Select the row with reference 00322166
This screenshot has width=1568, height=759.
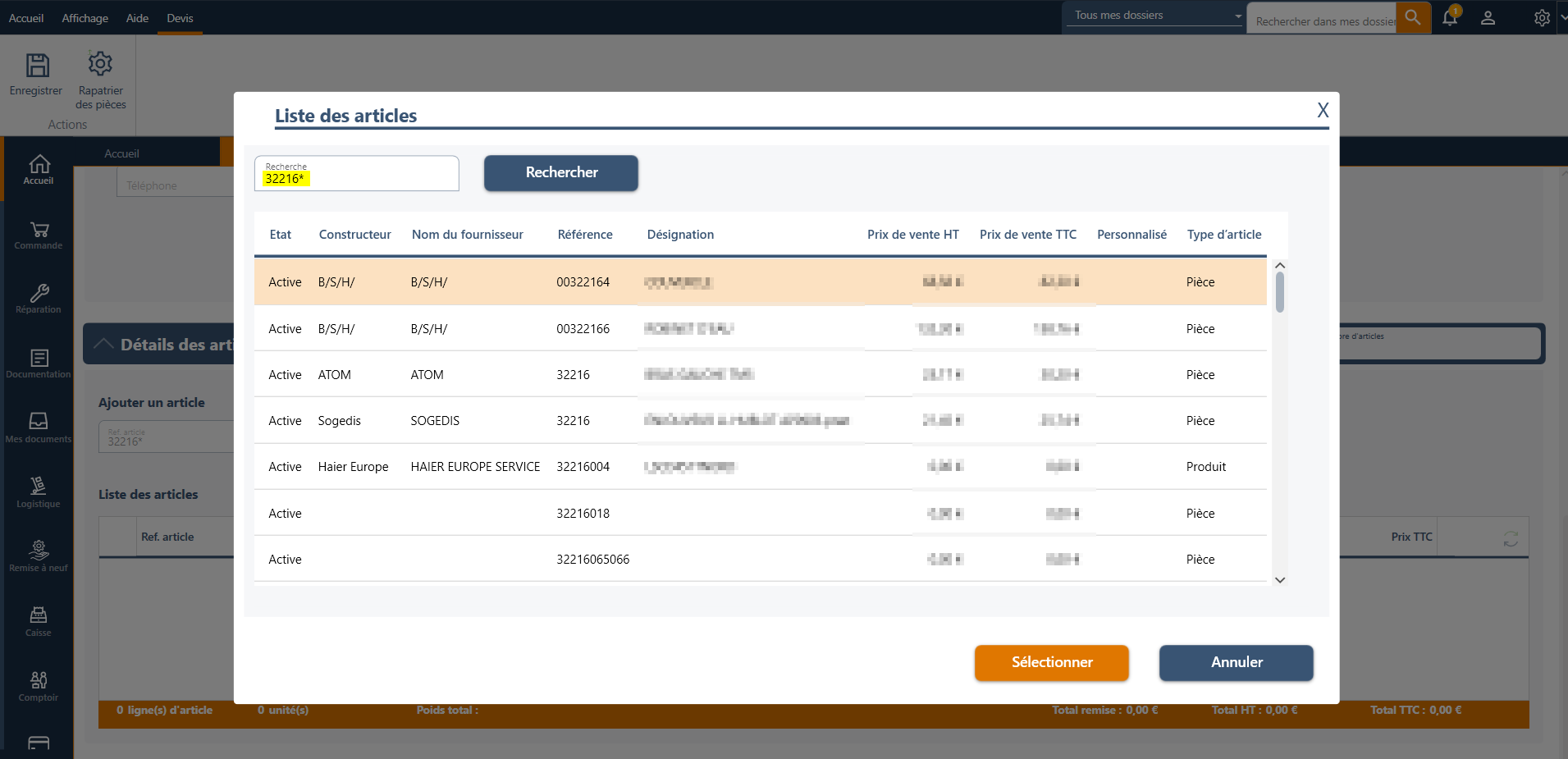click(x=761, y=328)
